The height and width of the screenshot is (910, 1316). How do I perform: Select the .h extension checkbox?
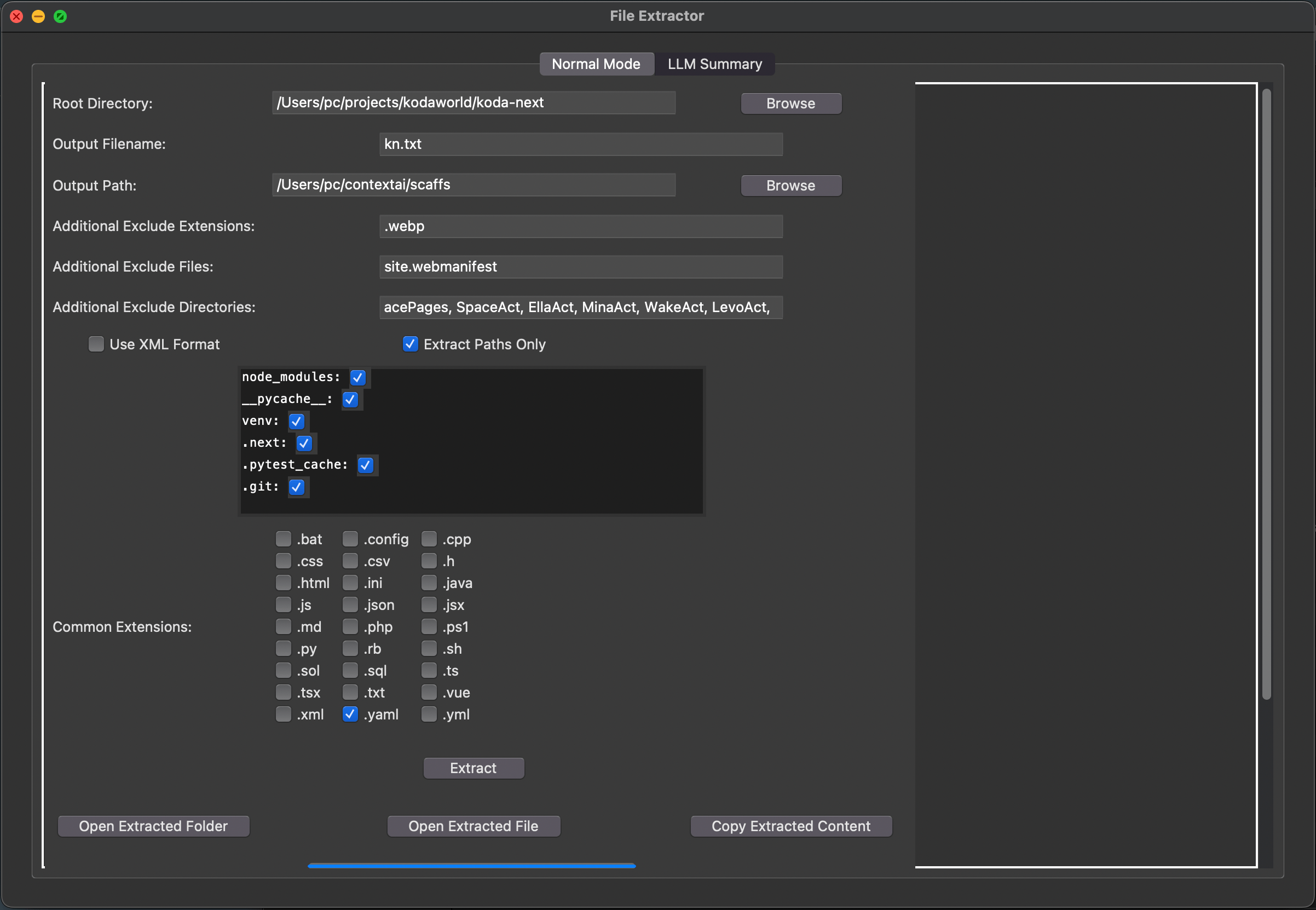tap(429, 561)
